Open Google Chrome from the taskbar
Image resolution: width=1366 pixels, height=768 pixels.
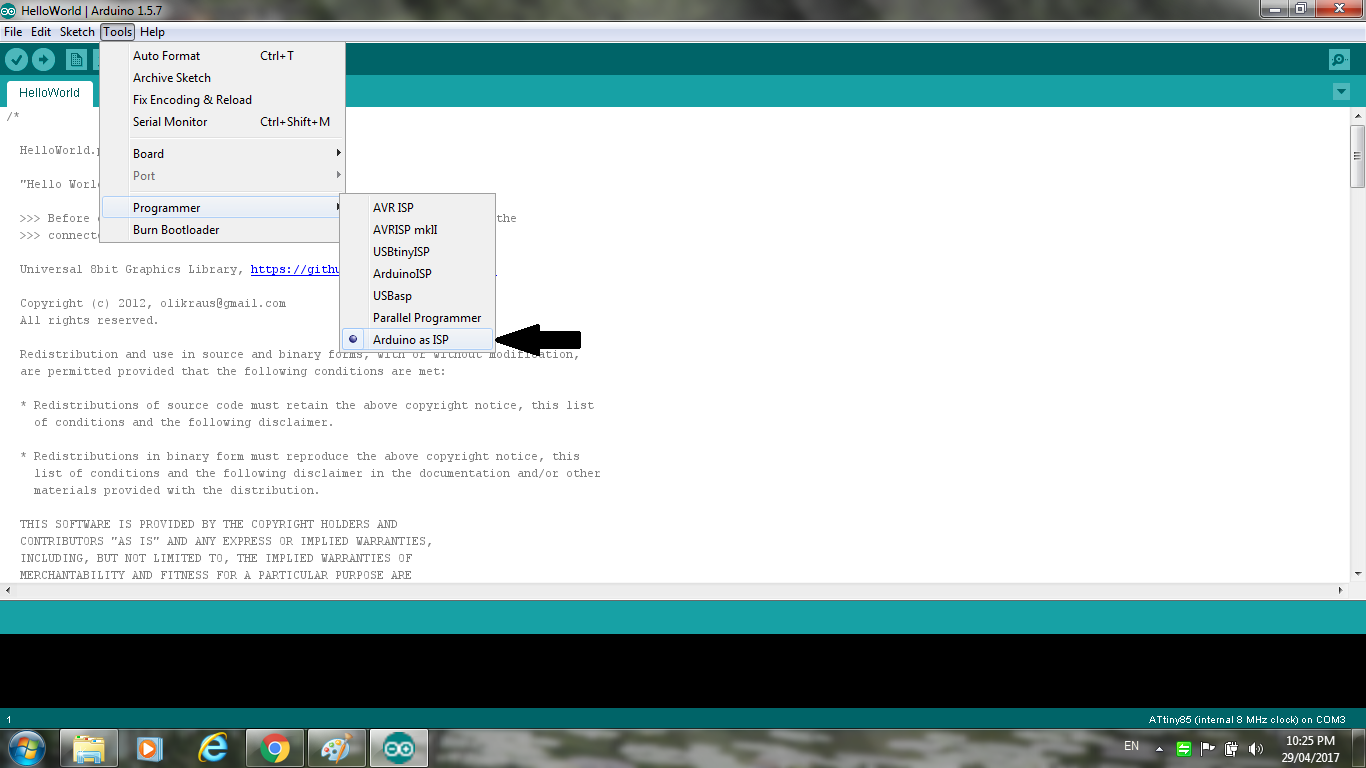click(x=274, y=748)
